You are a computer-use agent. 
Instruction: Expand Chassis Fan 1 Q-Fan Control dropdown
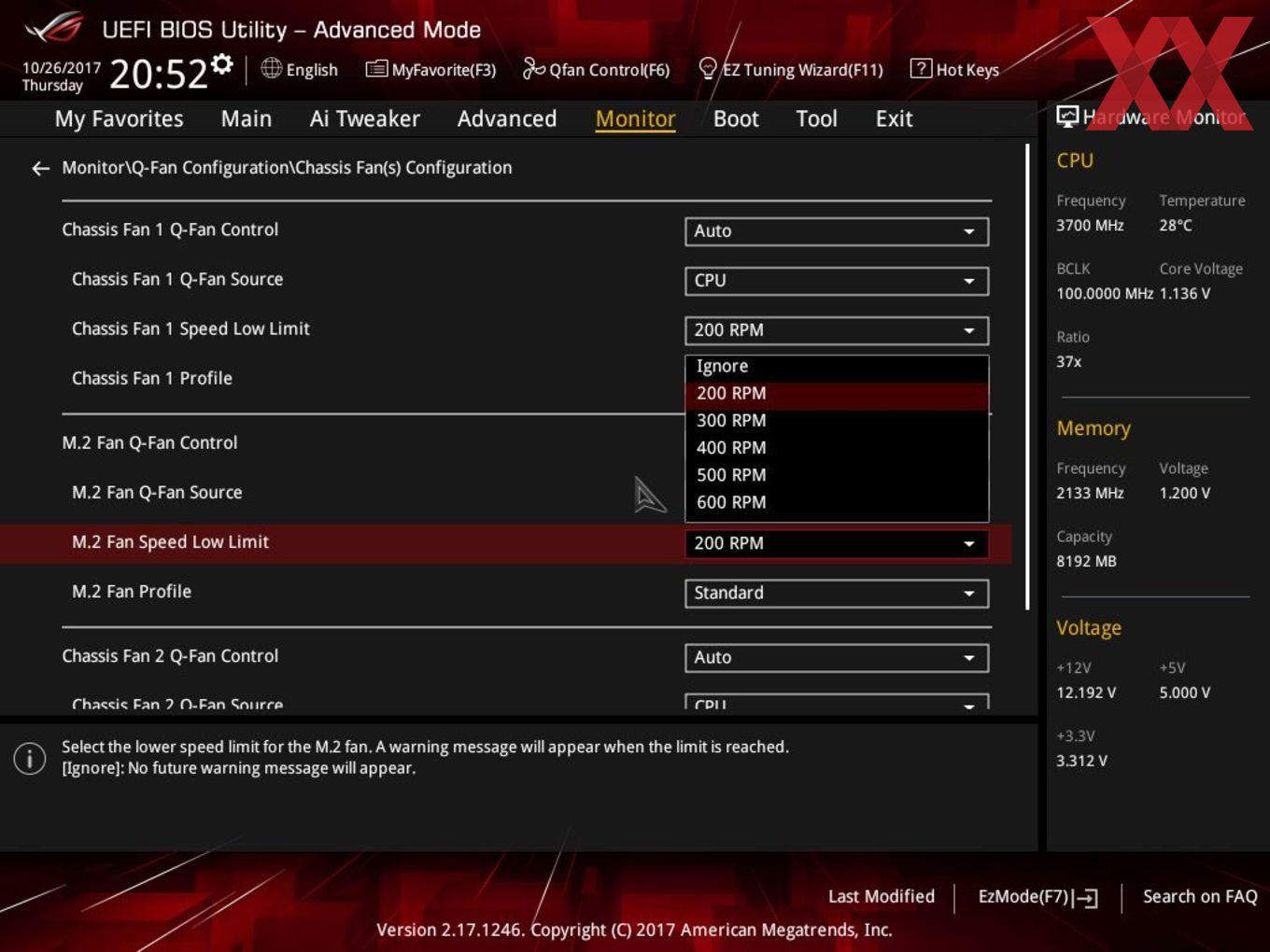pyautogui.click(x=837, y=231)
